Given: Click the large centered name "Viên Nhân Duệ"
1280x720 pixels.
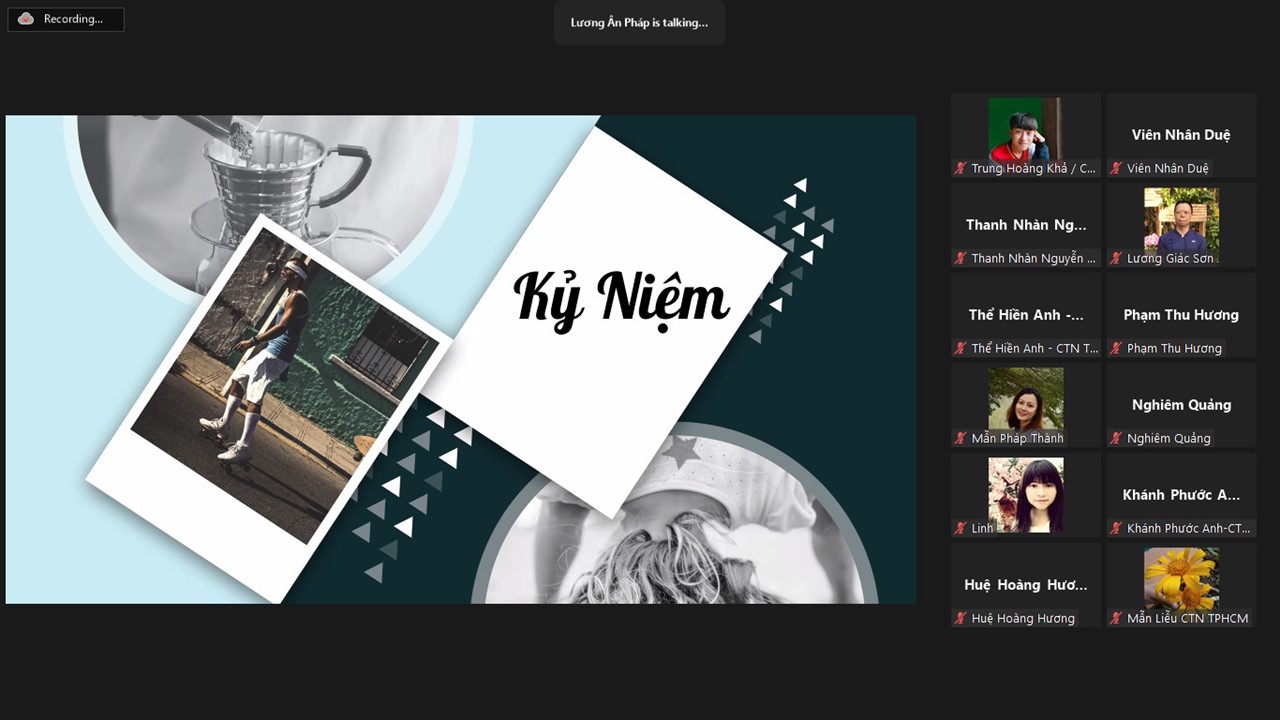Looking at the screenshot, I should click(1181, 135).
